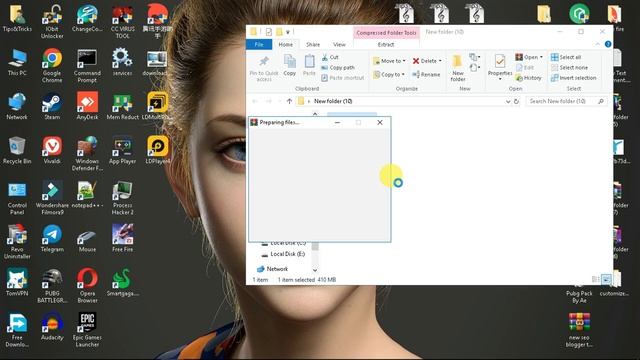Open Google Chrome desktop icon
Viewport: 640px width, 360px height.
click(x=52, y=65)
